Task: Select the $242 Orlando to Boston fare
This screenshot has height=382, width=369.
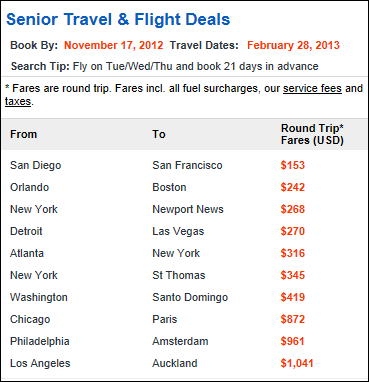Action: click(293, 187)
